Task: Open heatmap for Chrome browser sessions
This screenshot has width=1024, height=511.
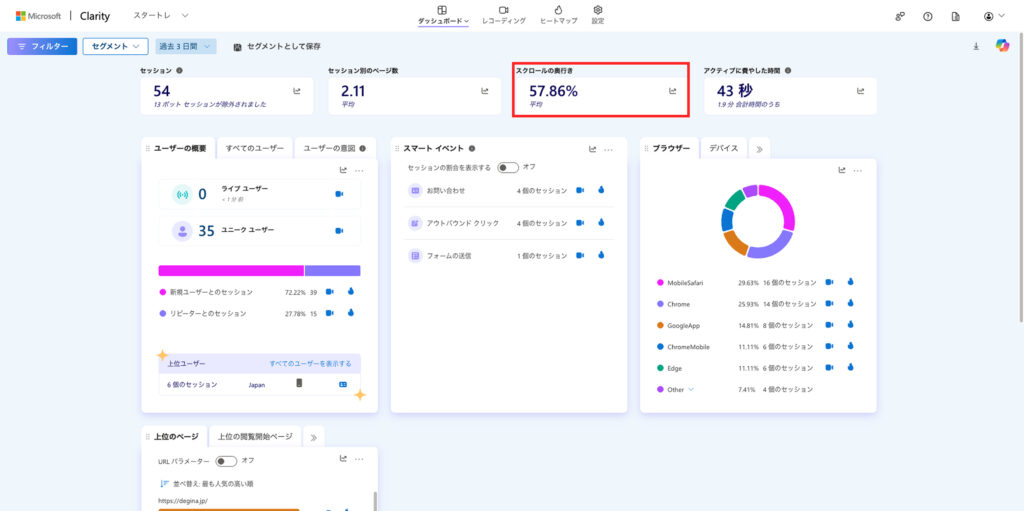Action: (851, 304)
